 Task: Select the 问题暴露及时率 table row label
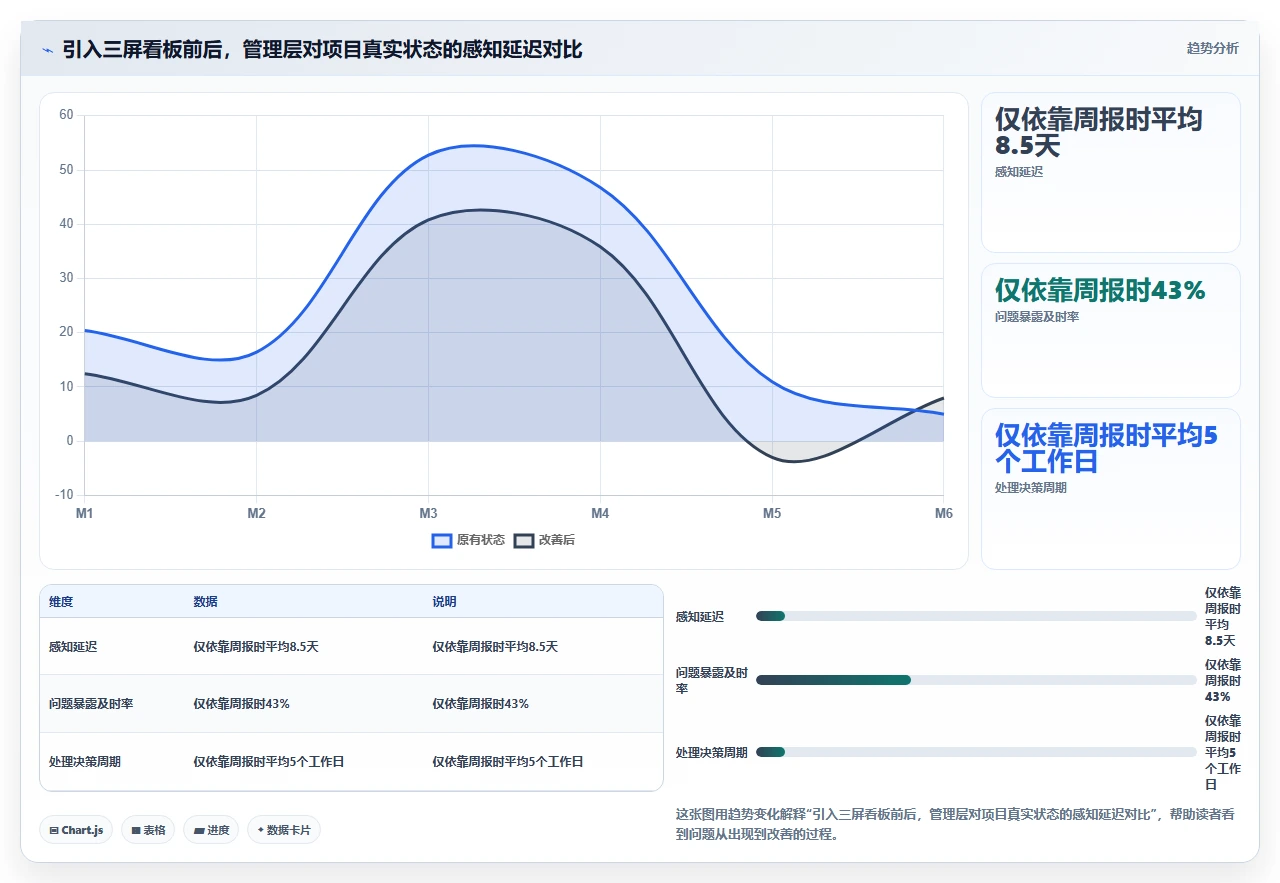tap(91, 704)
